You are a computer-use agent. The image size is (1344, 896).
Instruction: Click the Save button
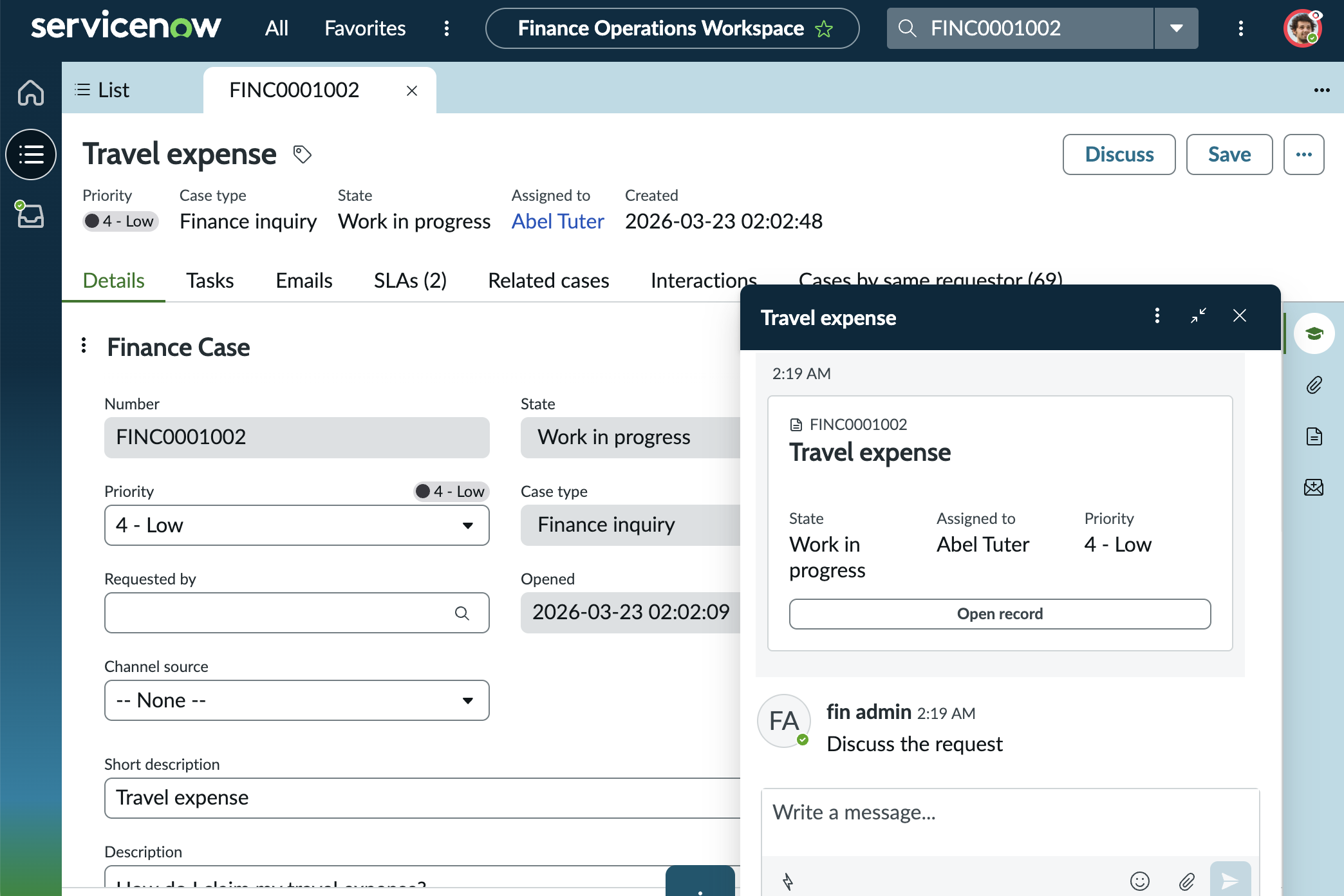click(x=1229, y=154)
